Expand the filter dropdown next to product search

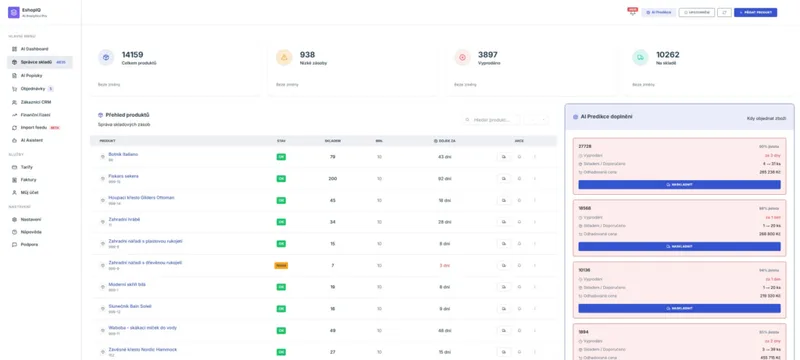click(x=537, y=120)
